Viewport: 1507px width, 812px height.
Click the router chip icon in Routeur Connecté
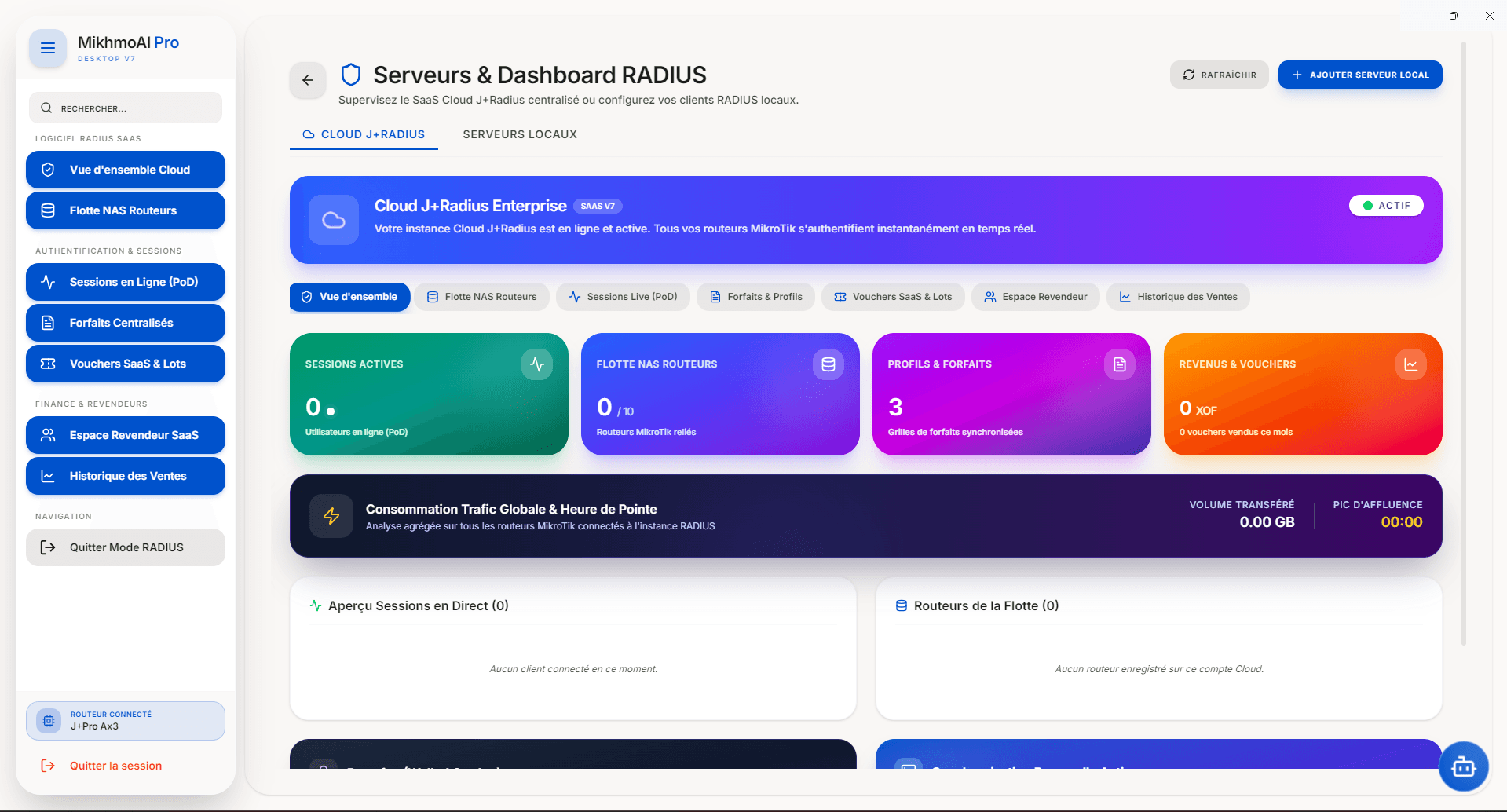(49, 721)
